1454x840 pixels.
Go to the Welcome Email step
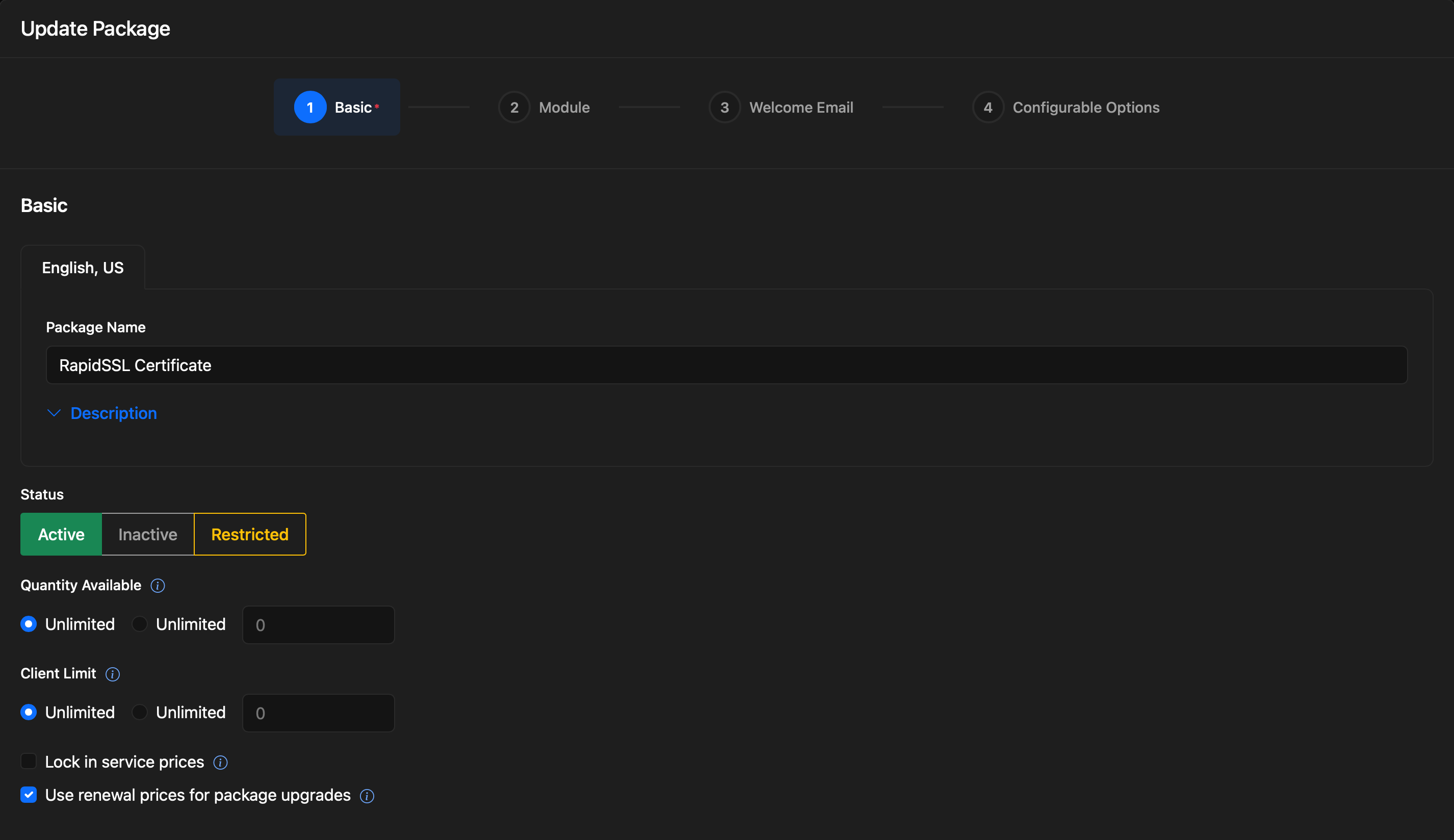[801, 108]
